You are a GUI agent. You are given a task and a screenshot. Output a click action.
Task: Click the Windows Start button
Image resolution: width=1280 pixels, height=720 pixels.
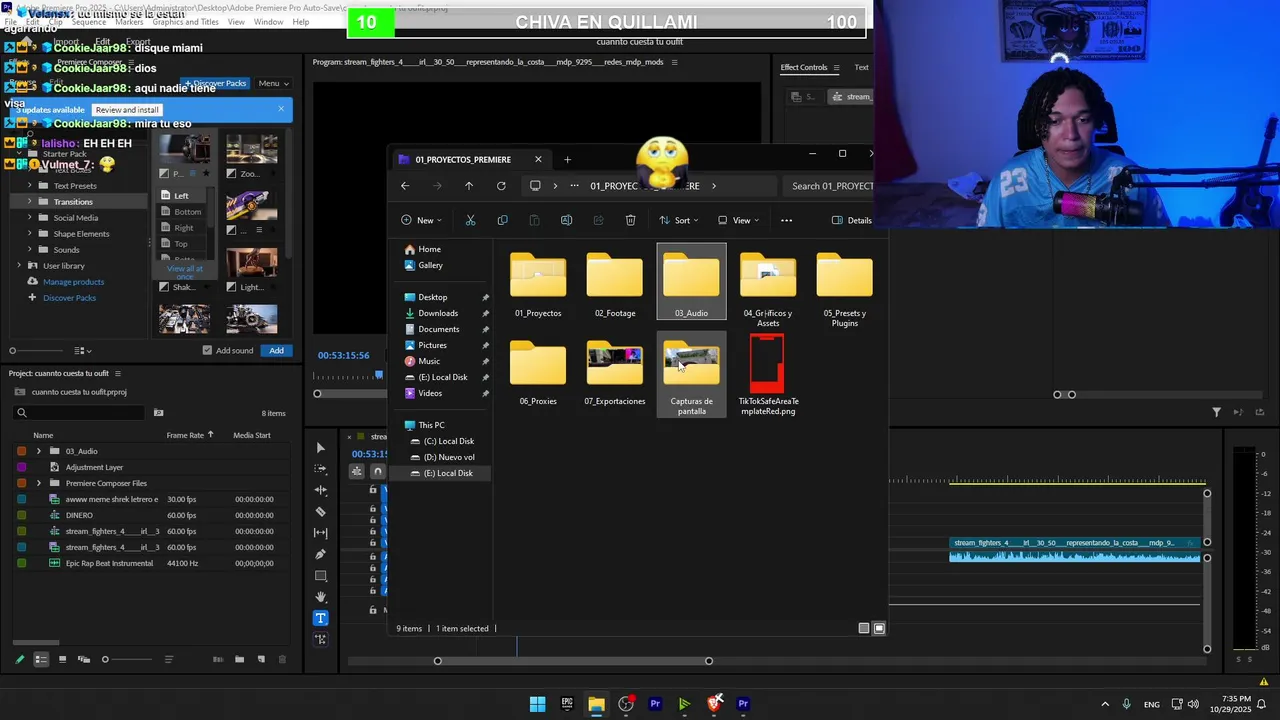[537, 704]
